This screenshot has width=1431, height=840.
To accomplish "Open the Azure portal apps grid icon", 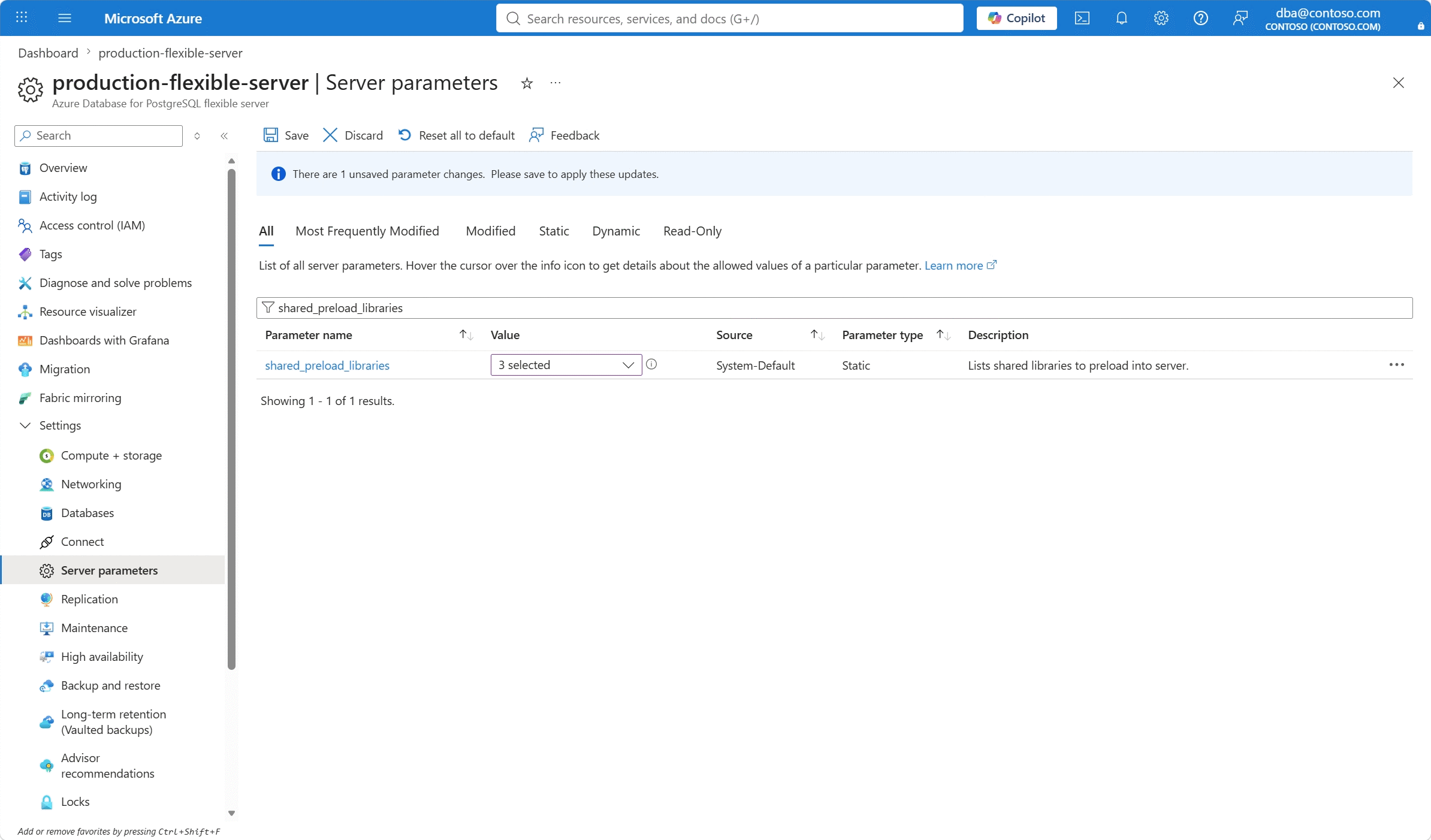I will coord(22,18).
